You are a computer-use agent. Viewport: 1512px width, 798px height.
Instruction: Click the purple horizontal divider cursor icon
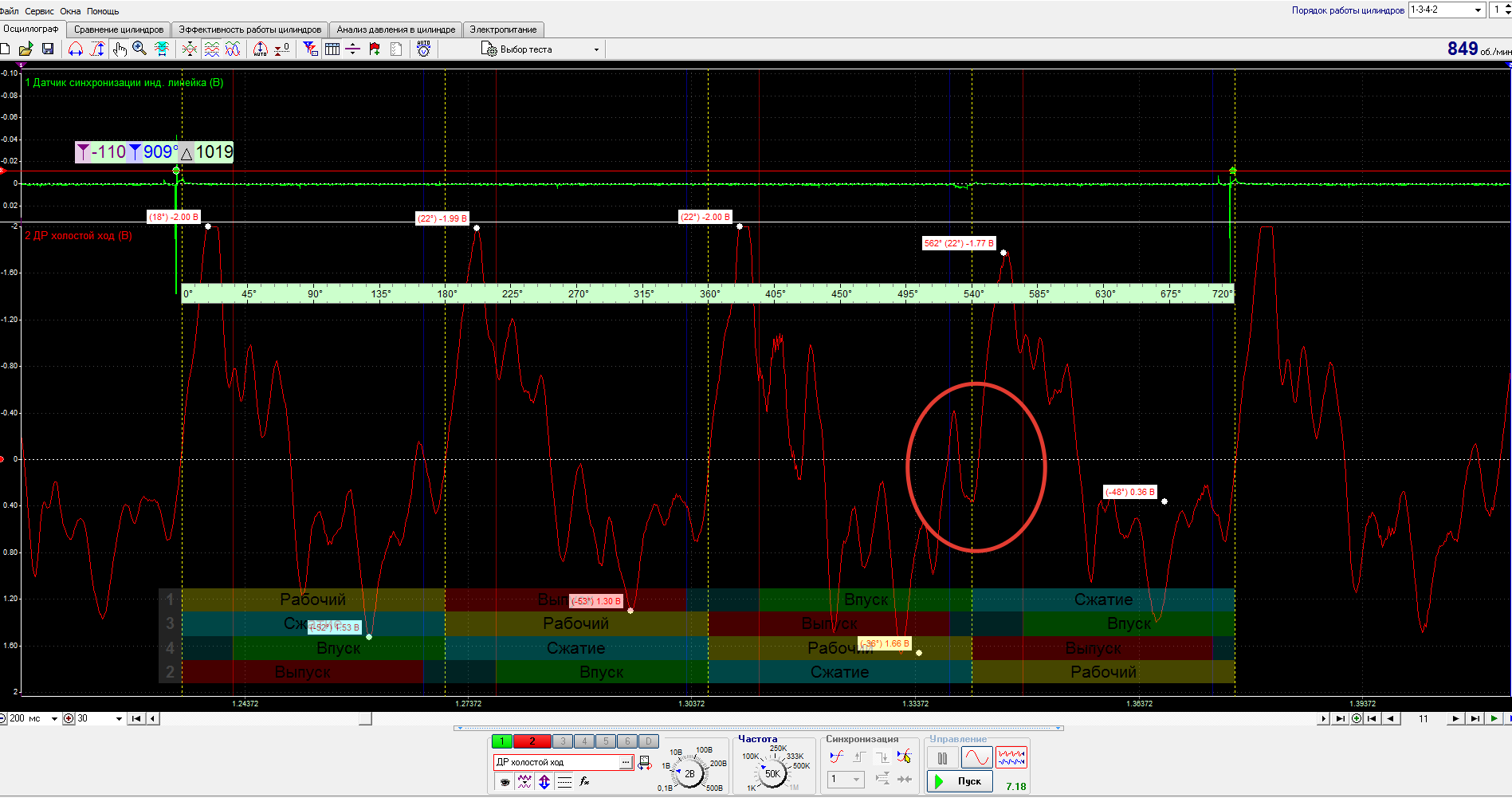point(353,49)
